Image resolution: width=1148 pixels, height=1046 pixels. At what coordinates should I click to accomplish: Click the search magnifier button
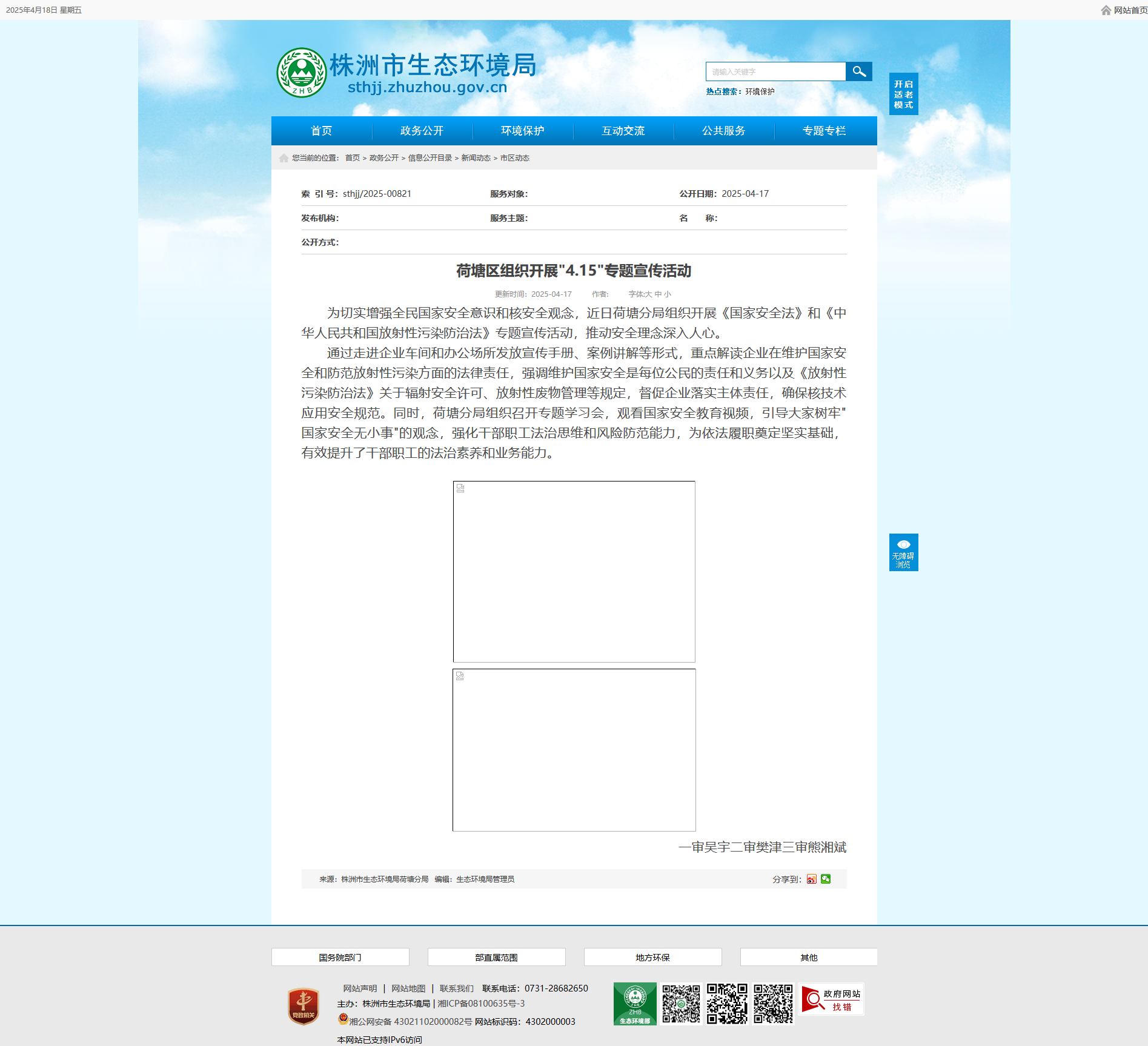pos(858,71)
